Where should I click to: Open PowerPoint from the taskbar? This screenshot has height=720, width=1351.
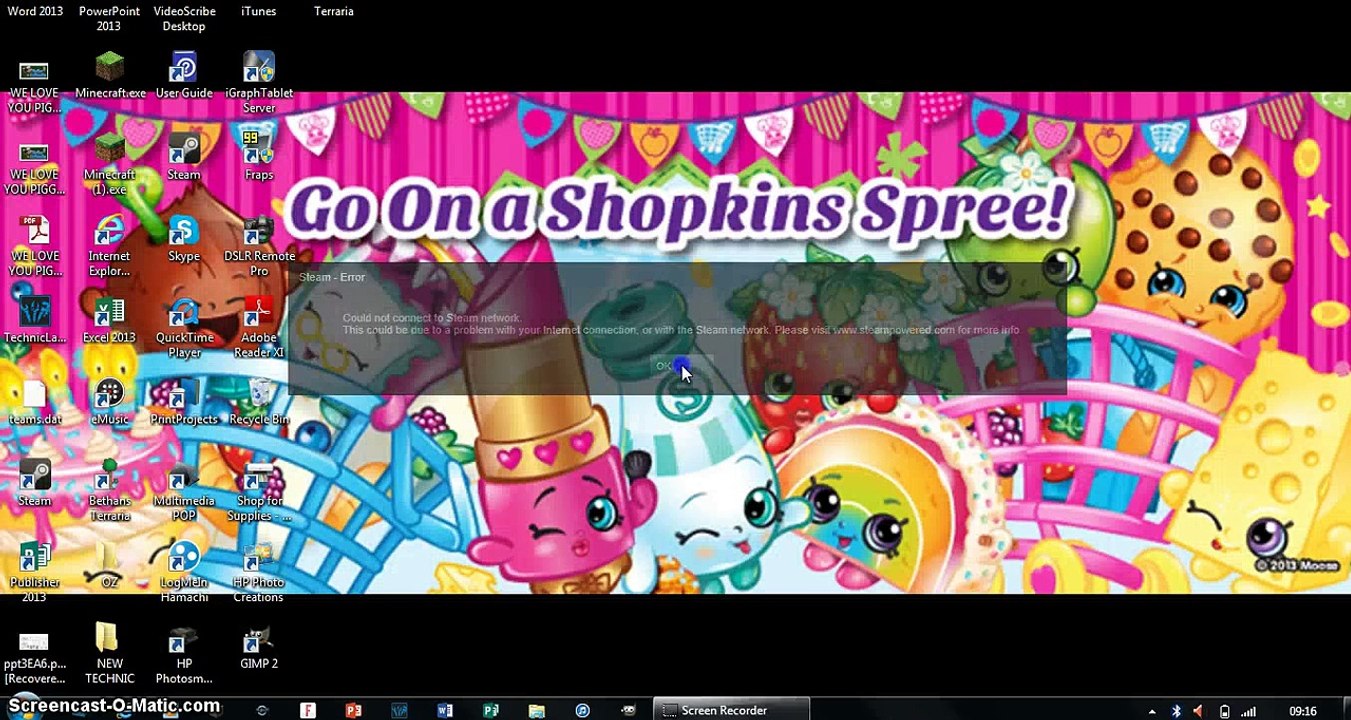click(x=353, y=711)
